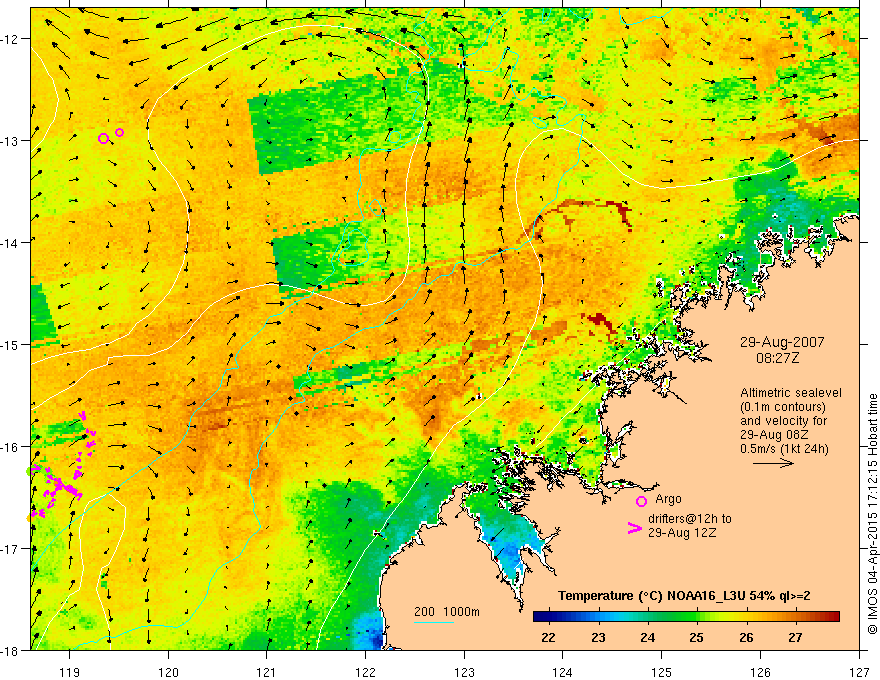Click the "Altimetric sealevel" text
The width and height of the screenshot is (880, 680).
click(791, 393)
